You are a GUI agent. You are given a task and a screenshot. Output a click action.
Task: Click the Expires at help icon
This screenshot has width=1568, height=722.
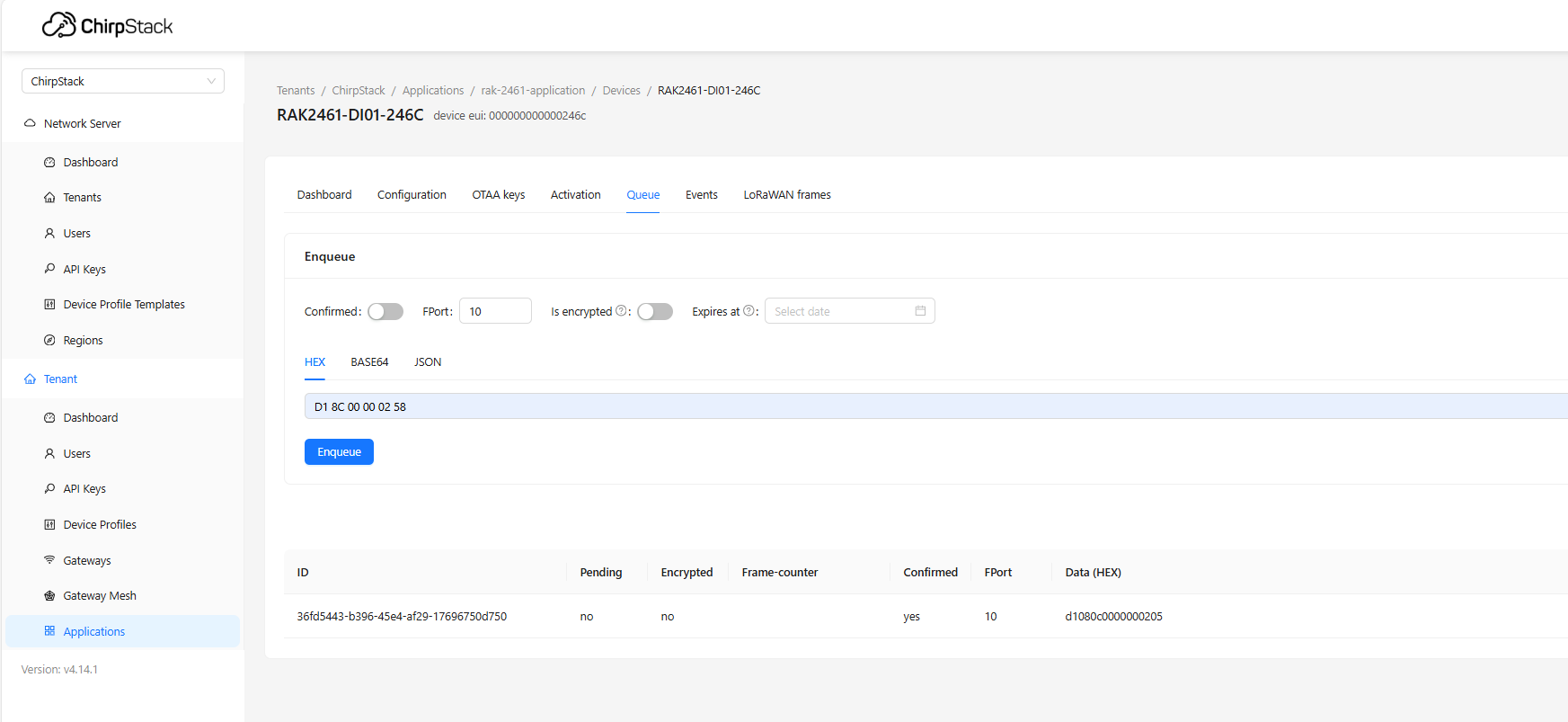[749, 311]
